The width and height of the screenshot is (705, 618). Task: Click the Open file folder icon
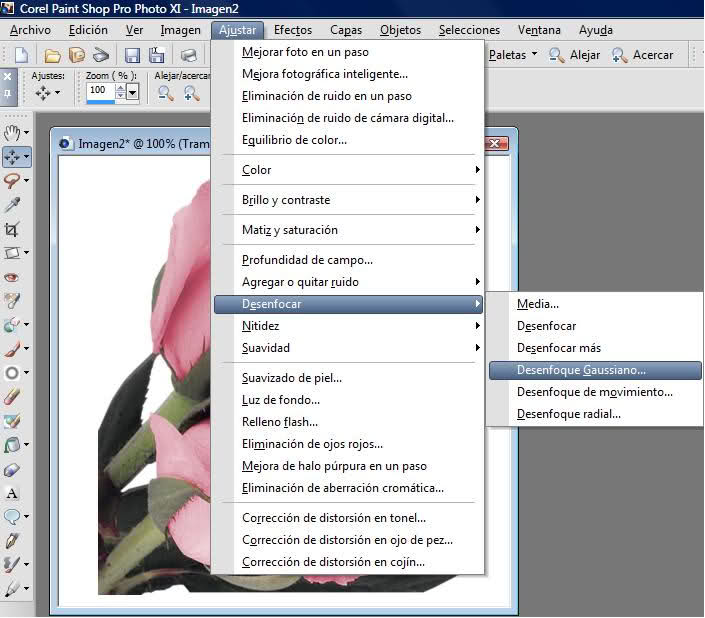[x=52, y=55]
